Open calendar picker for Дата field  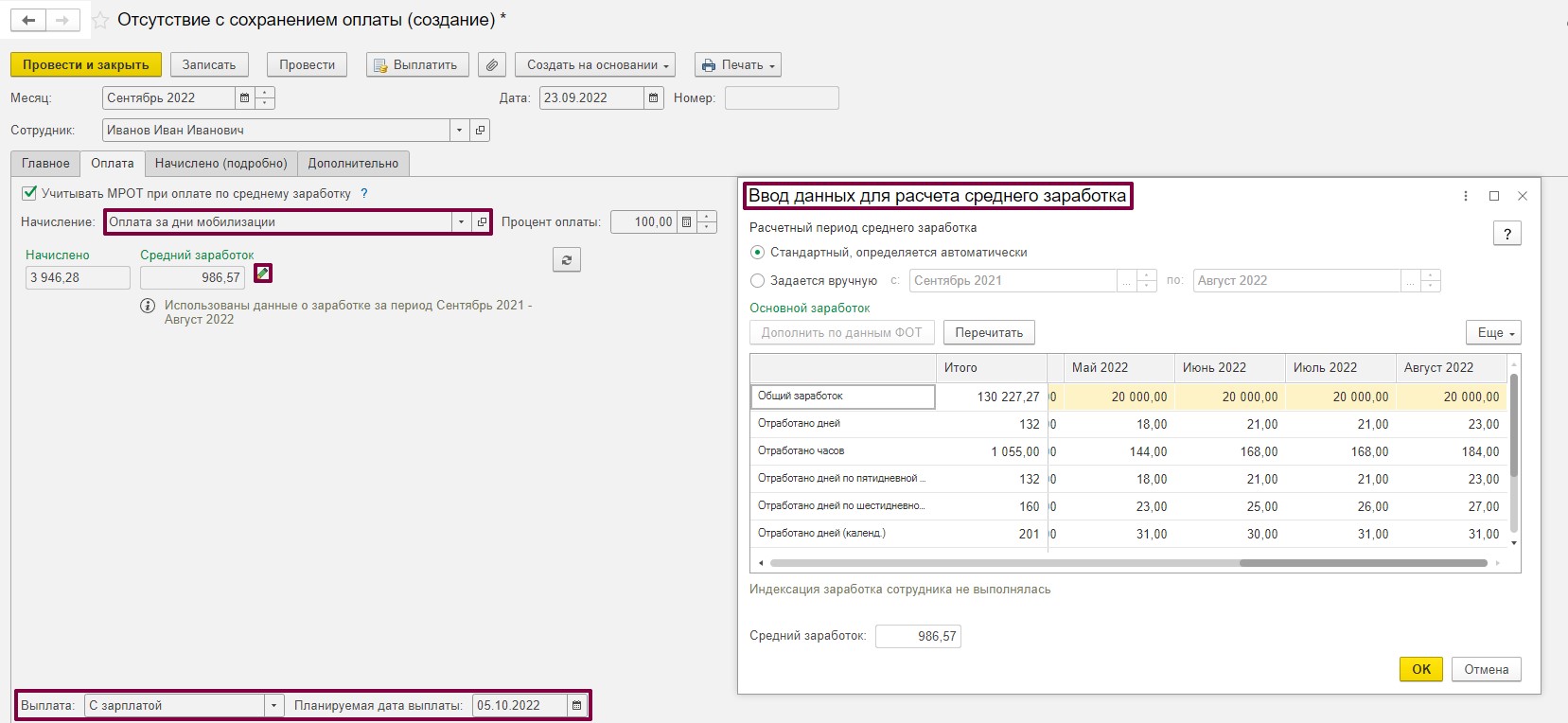tap(654, 97)
